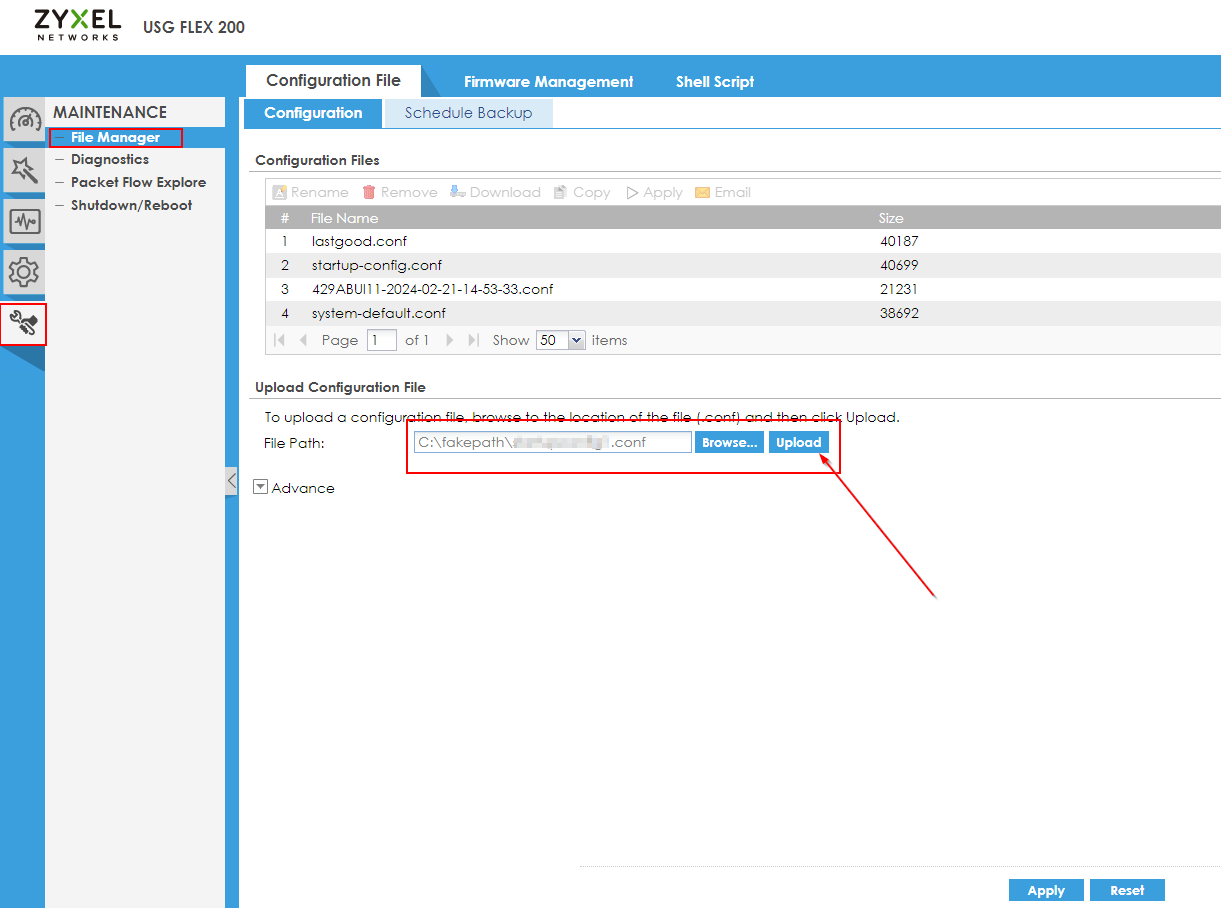This screenshot has width=1221, height=908.
Task: Switch to the Shell Script tab
Action: click(714, 82)
